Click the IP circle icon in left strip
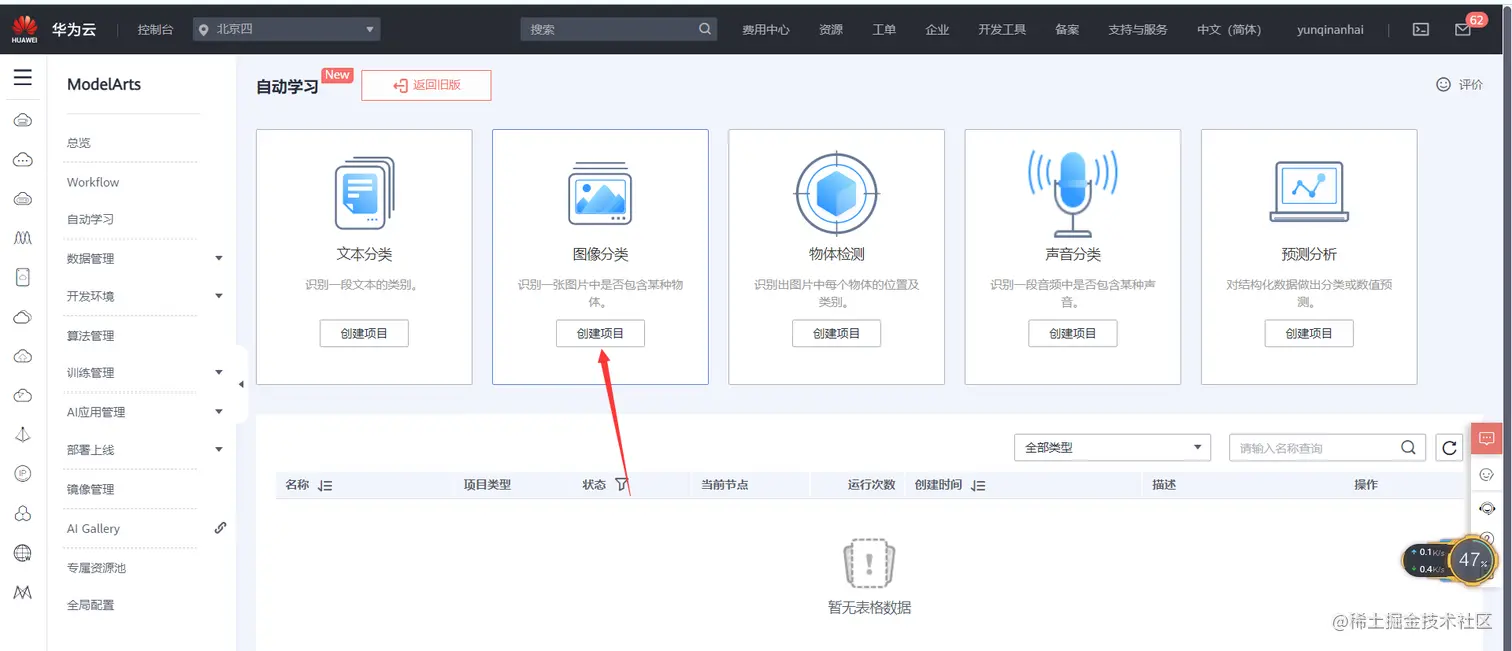The width and height of the screenshot is (1512, 651). (22, 474)
